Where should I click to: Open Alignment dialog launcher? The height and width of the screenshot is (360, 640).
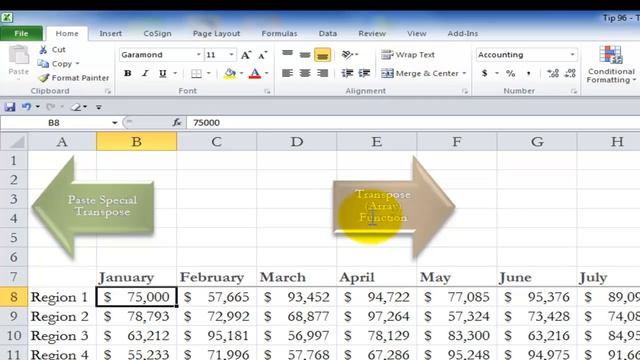(x=464, y=91)
